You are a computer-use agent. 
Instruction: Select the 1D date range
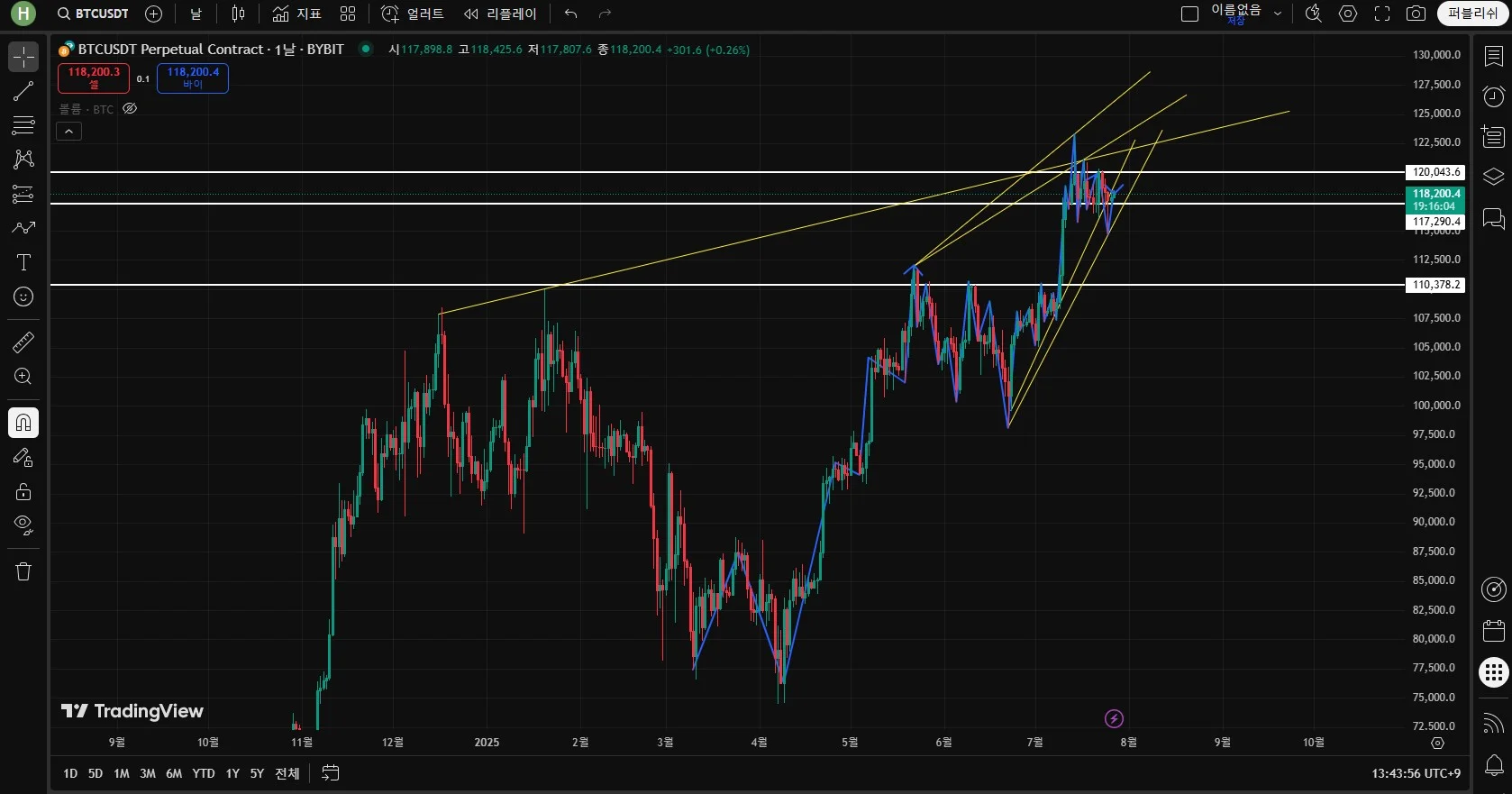70,773
